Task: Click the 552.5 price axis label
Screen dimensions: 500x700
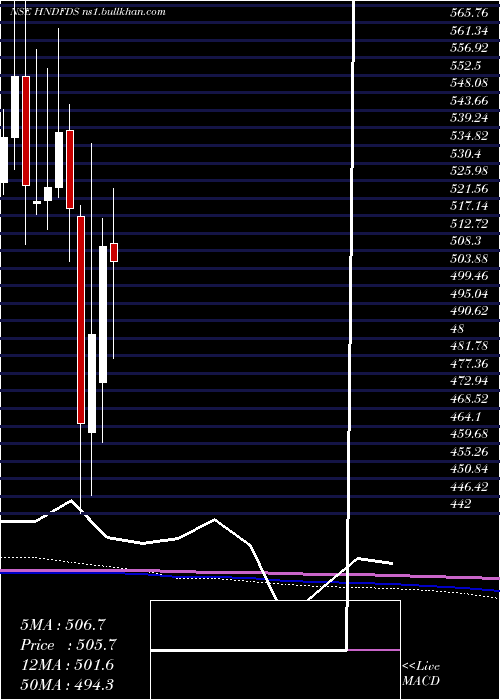Action: (x=465, y=66)
